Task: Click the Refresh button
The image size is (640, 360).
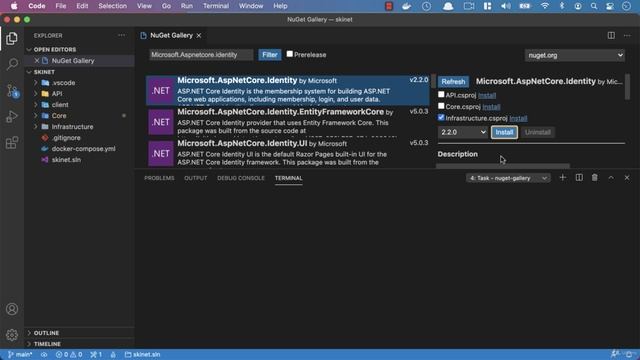Action: coord(453,82)
